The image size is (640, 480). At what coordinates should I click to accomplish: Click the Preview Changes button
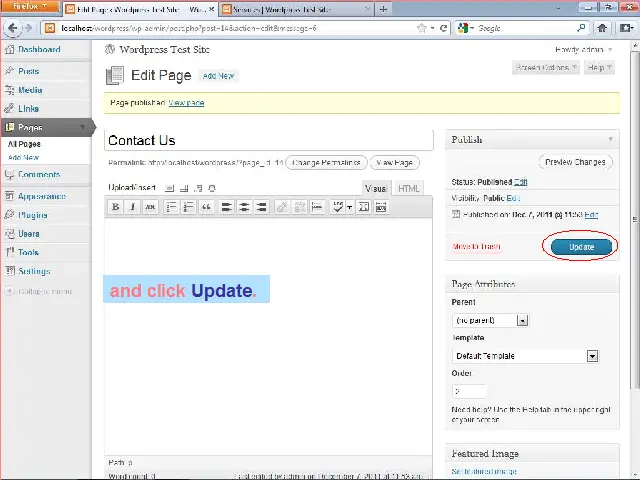[575, 162]
